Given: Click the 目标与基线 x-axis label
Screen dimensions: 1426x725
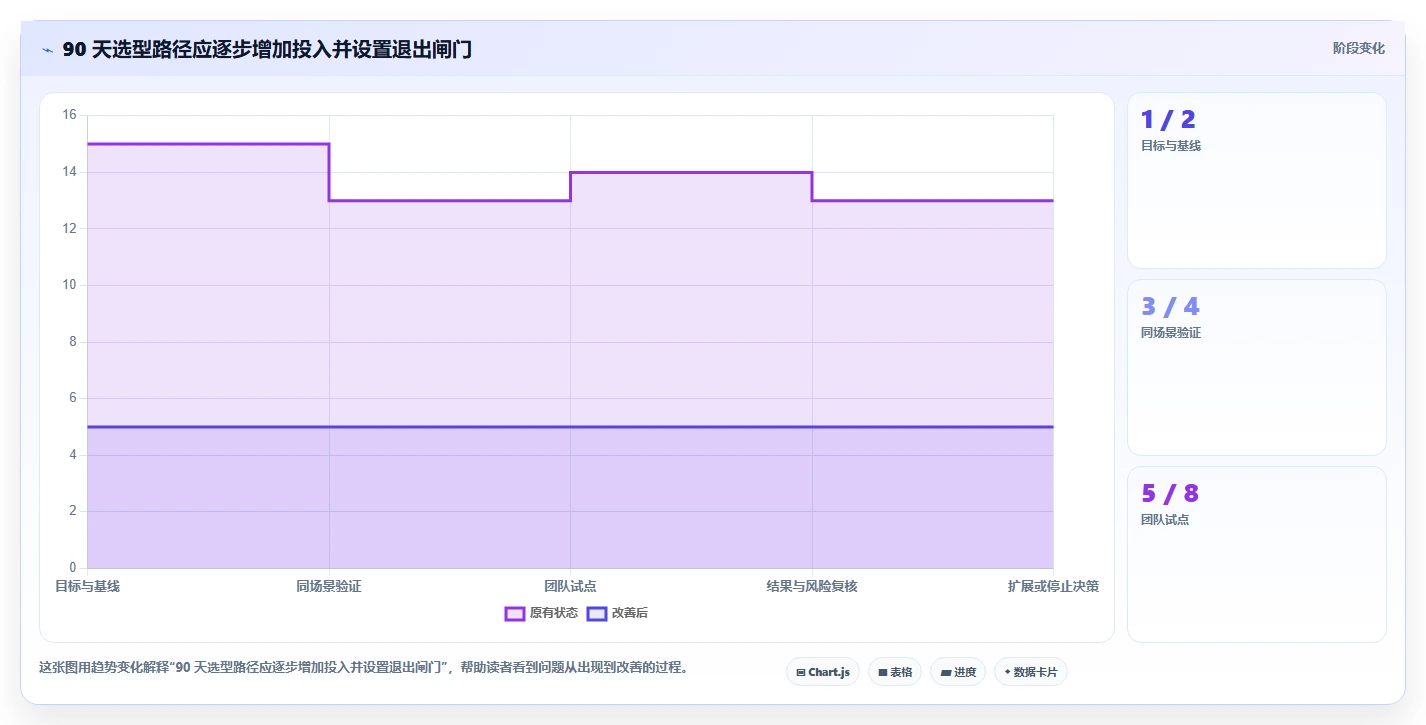Looking at the screenshot, I should 87,586.
